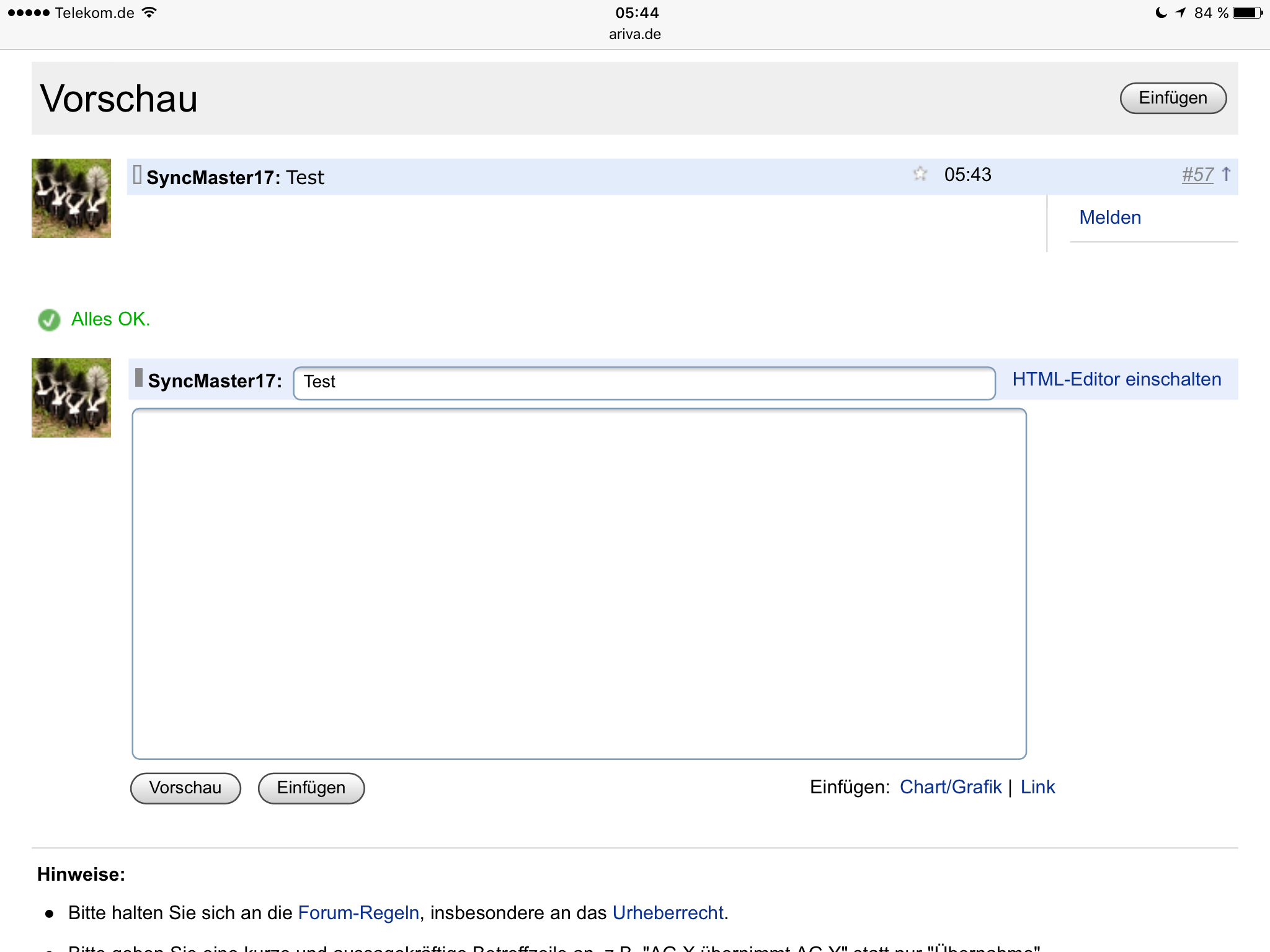Tap the SyncMaster17 skunk avatar in the preview post
The image size is (1270, 952).
coord(71,198)
